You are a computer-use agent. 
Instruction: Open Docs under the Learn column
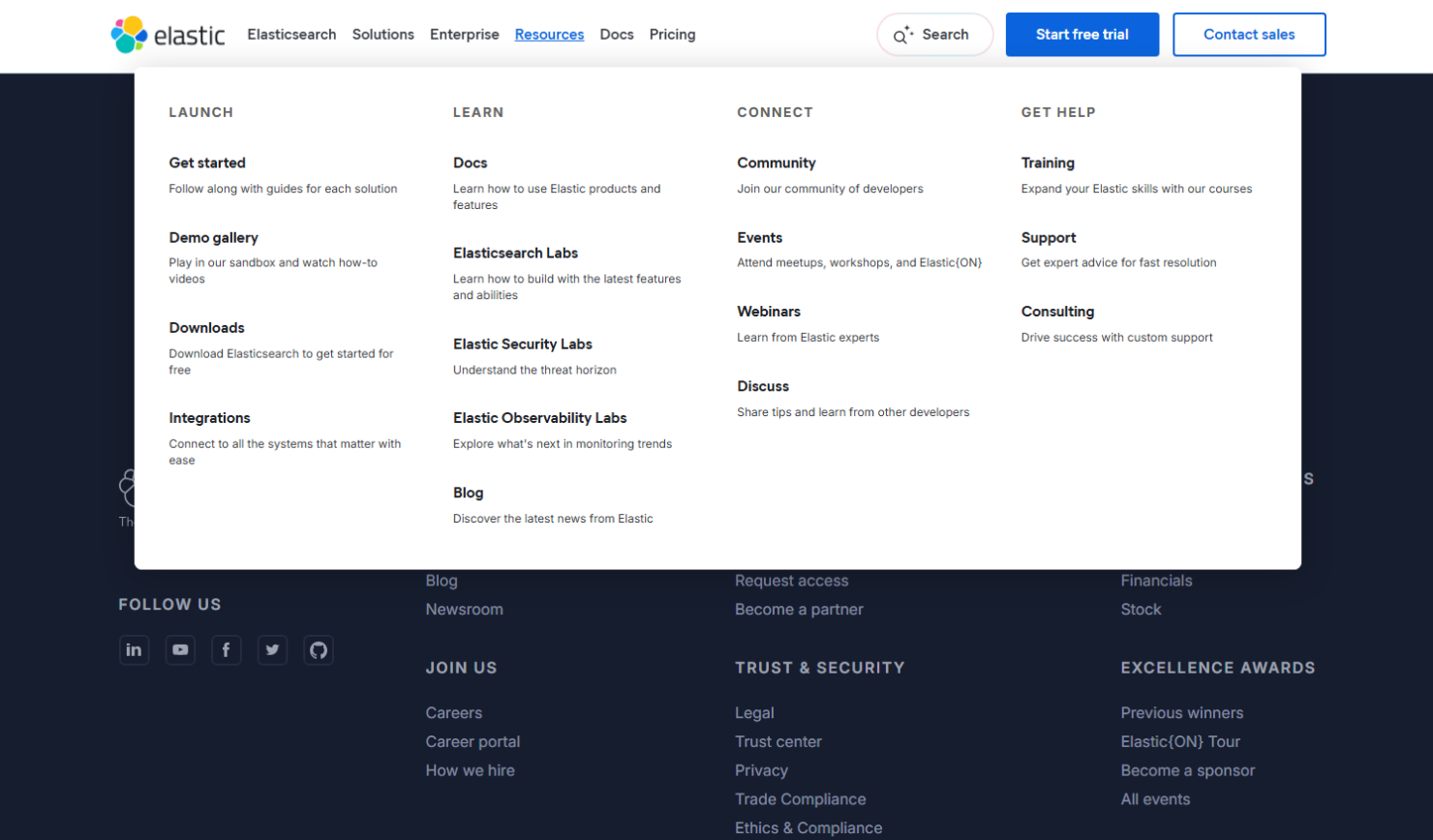(470, 163)
